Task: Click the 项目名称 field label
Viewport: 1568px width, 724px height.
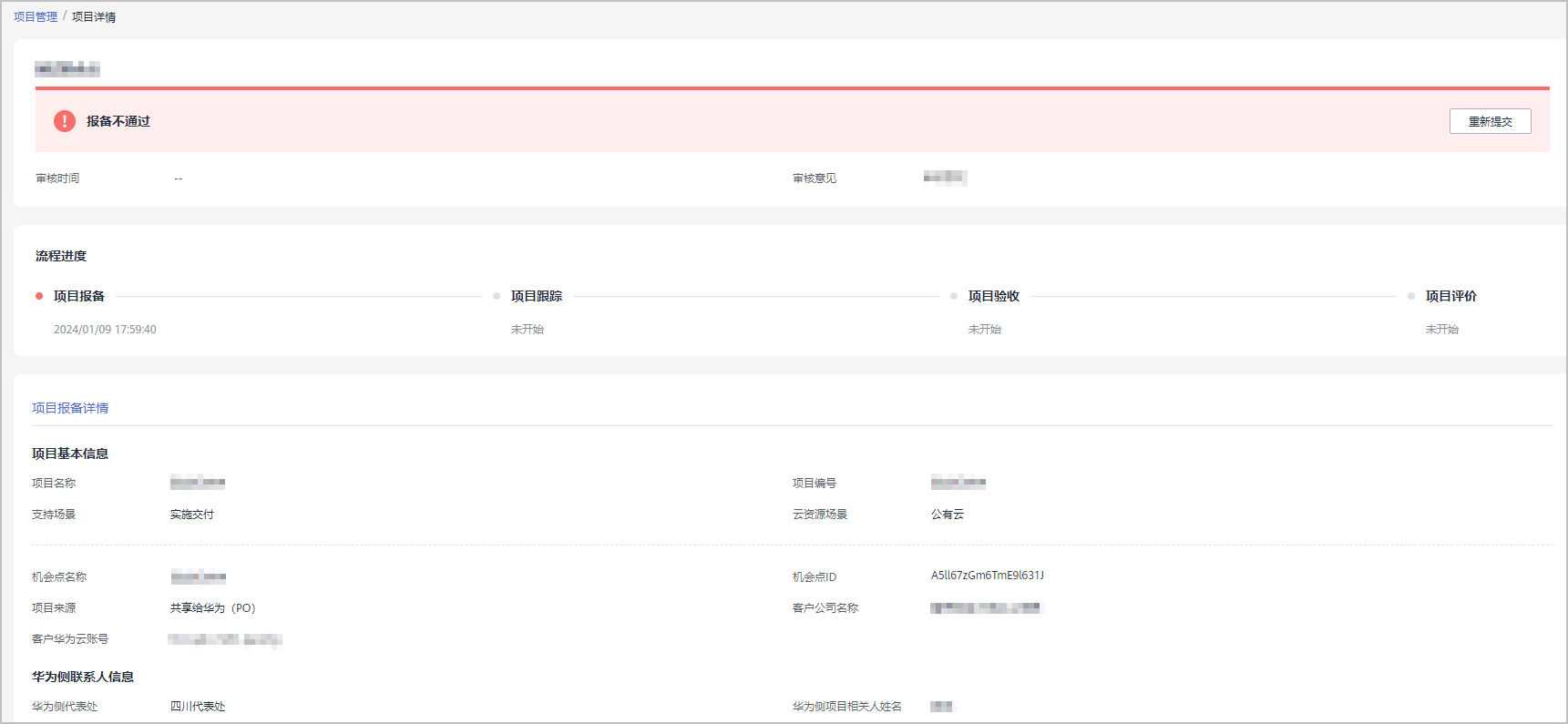Action: (54, 484)
